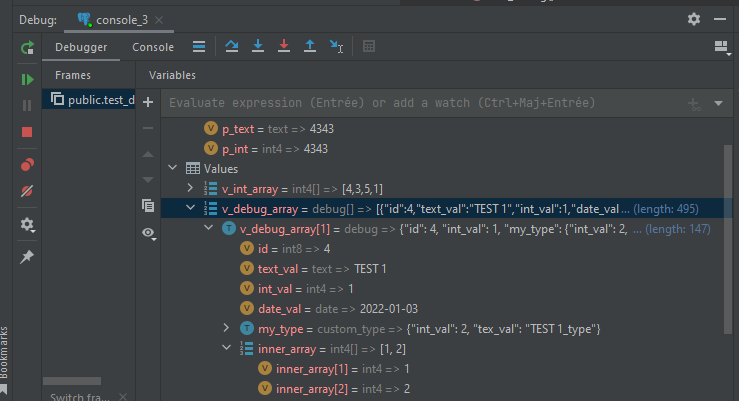Image resolution: width=739 pixels, height=401 pixels.
Task: Hide the Debug tool window
Action: [720, 19]
